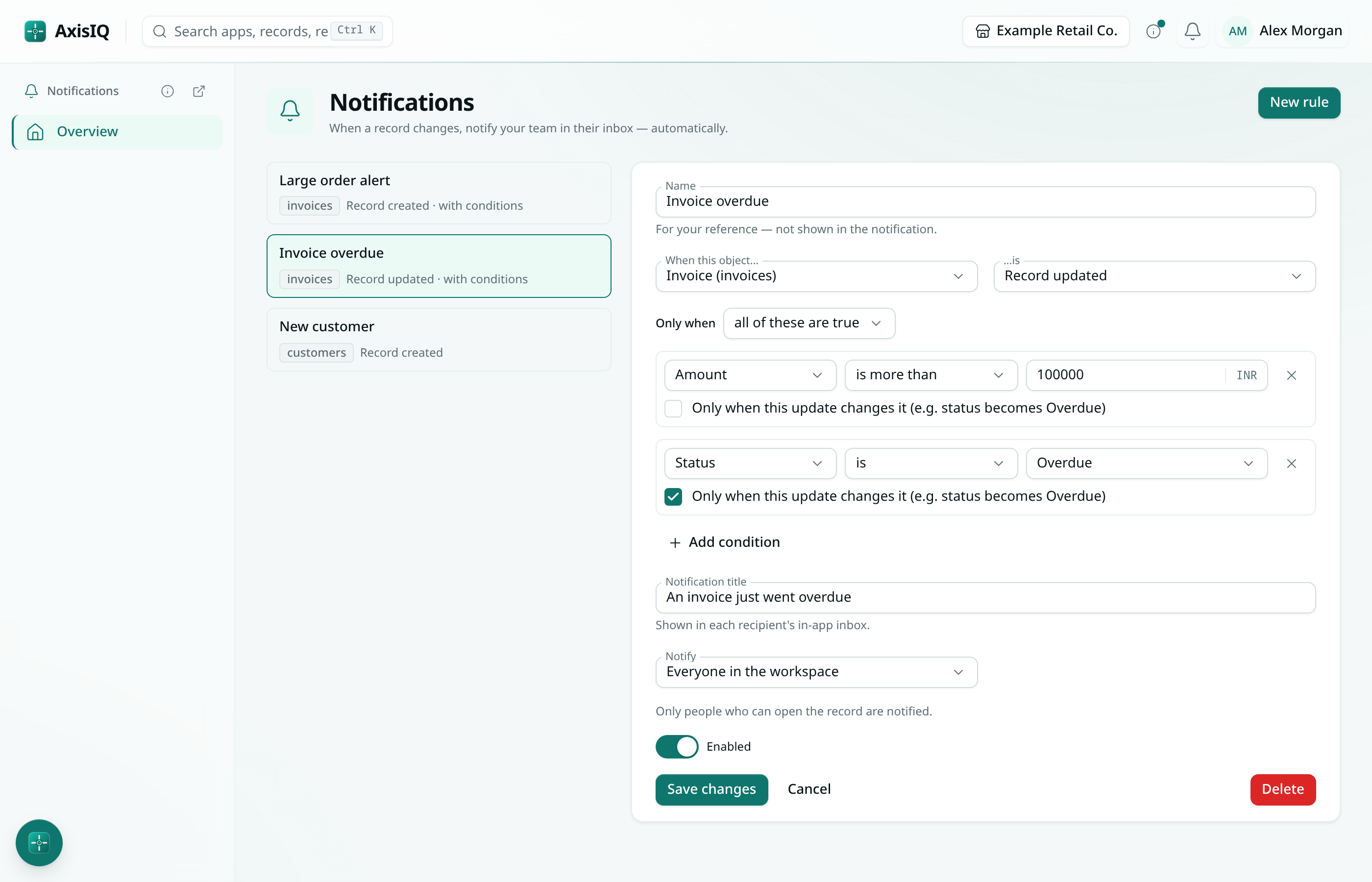Click the search magnifier icon
Screen dimensions: 1372x882
160,31
